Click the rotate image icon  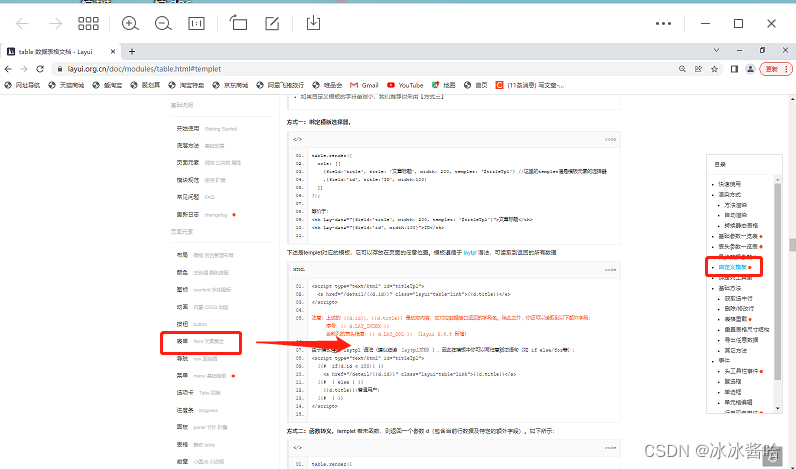click(238, 23)
